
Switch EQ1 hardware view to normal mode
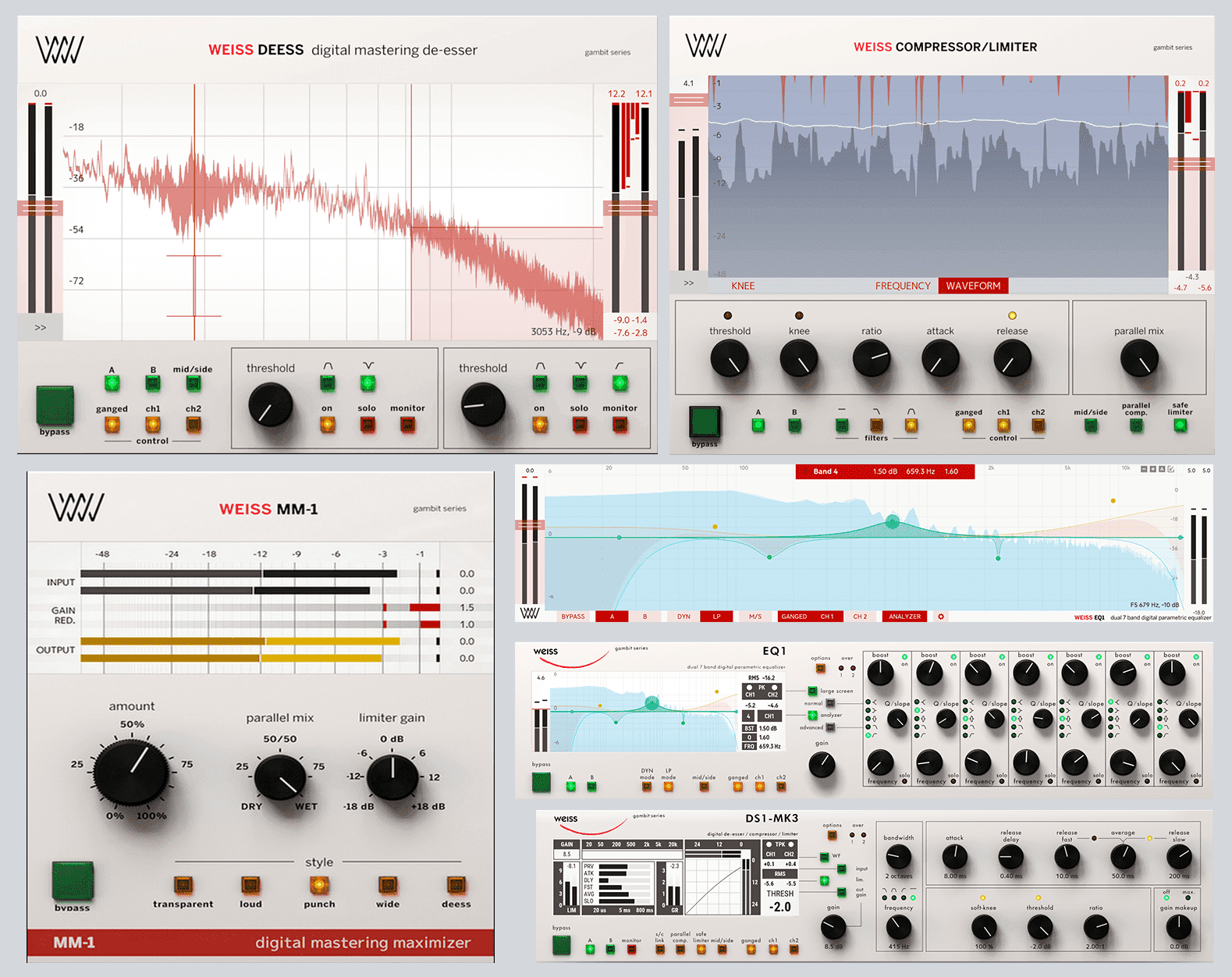(x=830, y=703)
